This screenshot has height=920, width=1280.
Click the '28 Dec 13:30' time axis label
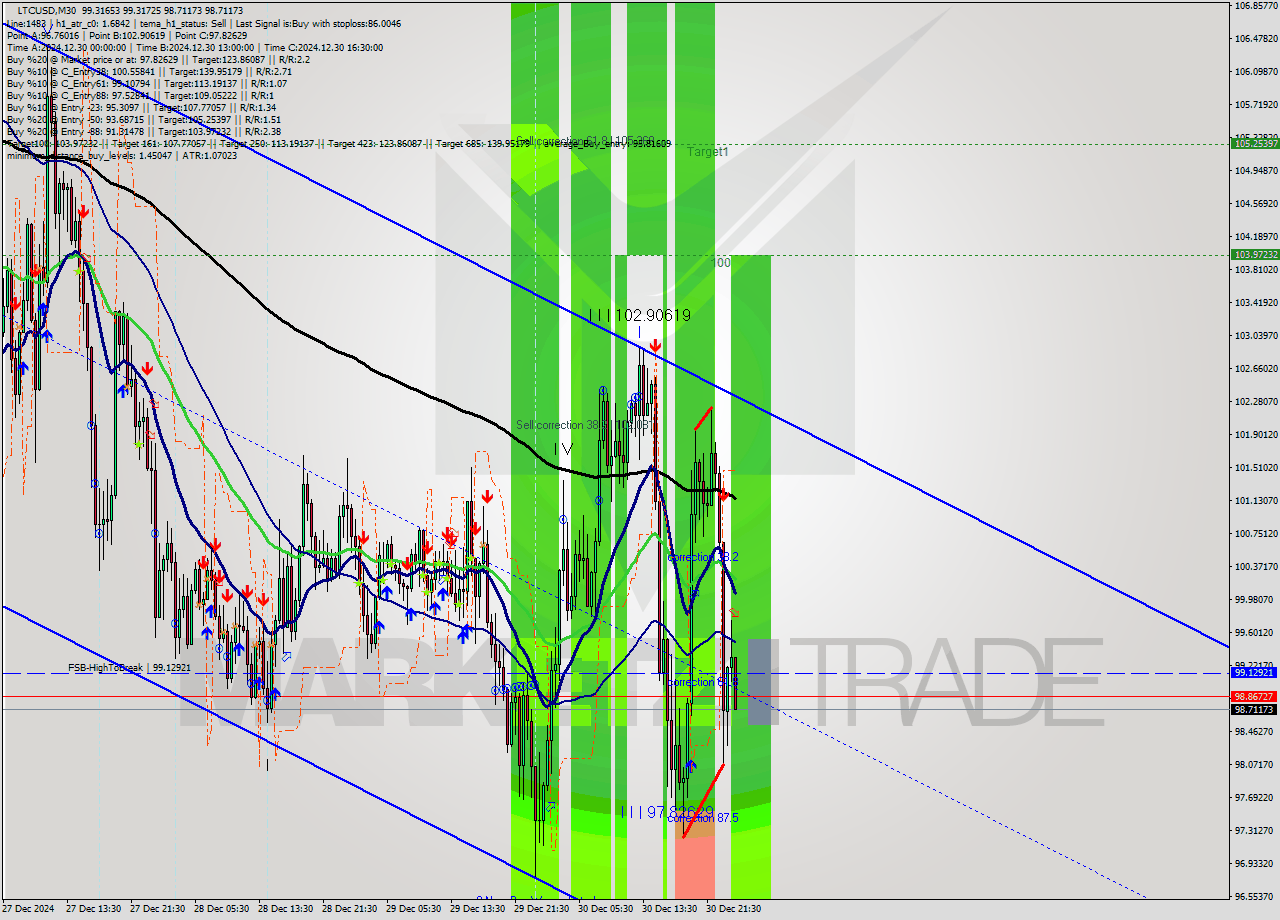(286, 909)
